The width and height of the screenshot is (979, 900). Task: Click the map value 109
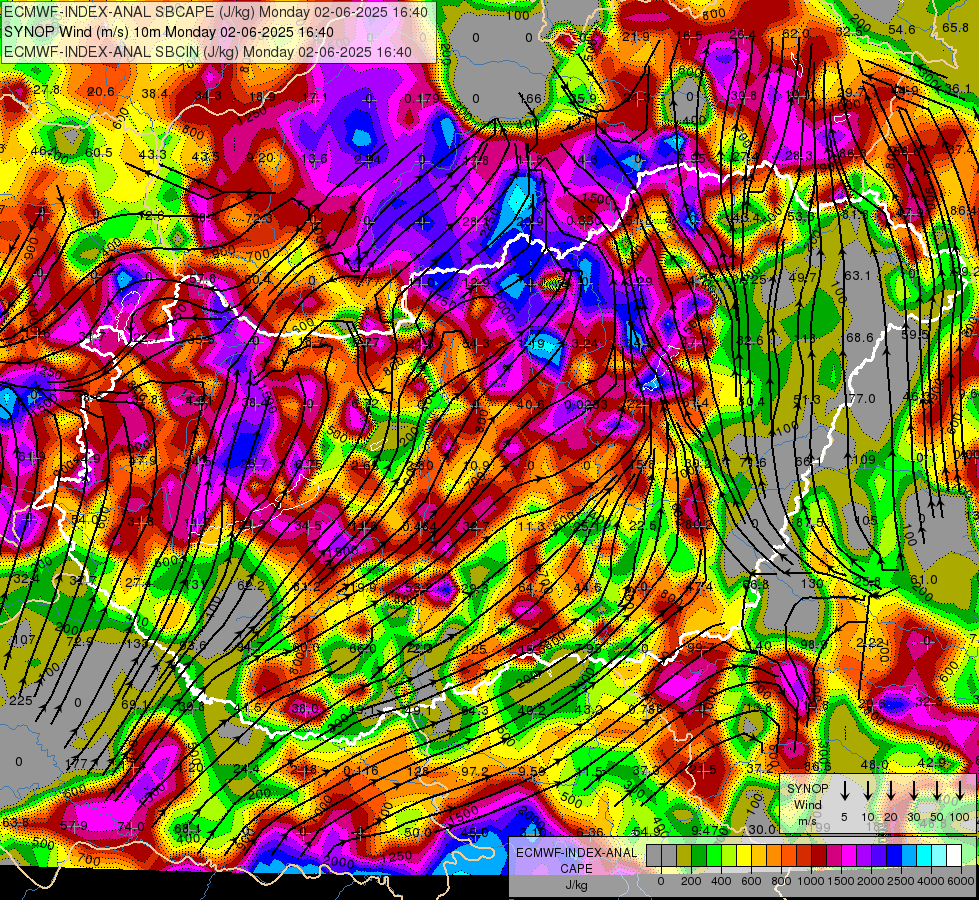tap(864, 460)
